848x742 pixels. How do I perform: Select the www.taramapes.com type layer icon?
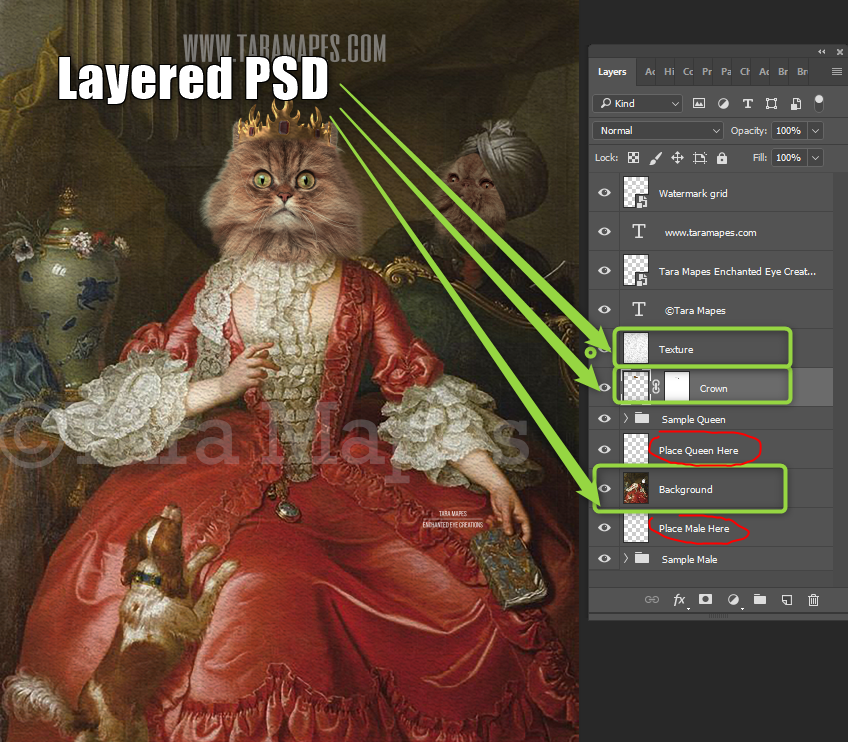639,231
